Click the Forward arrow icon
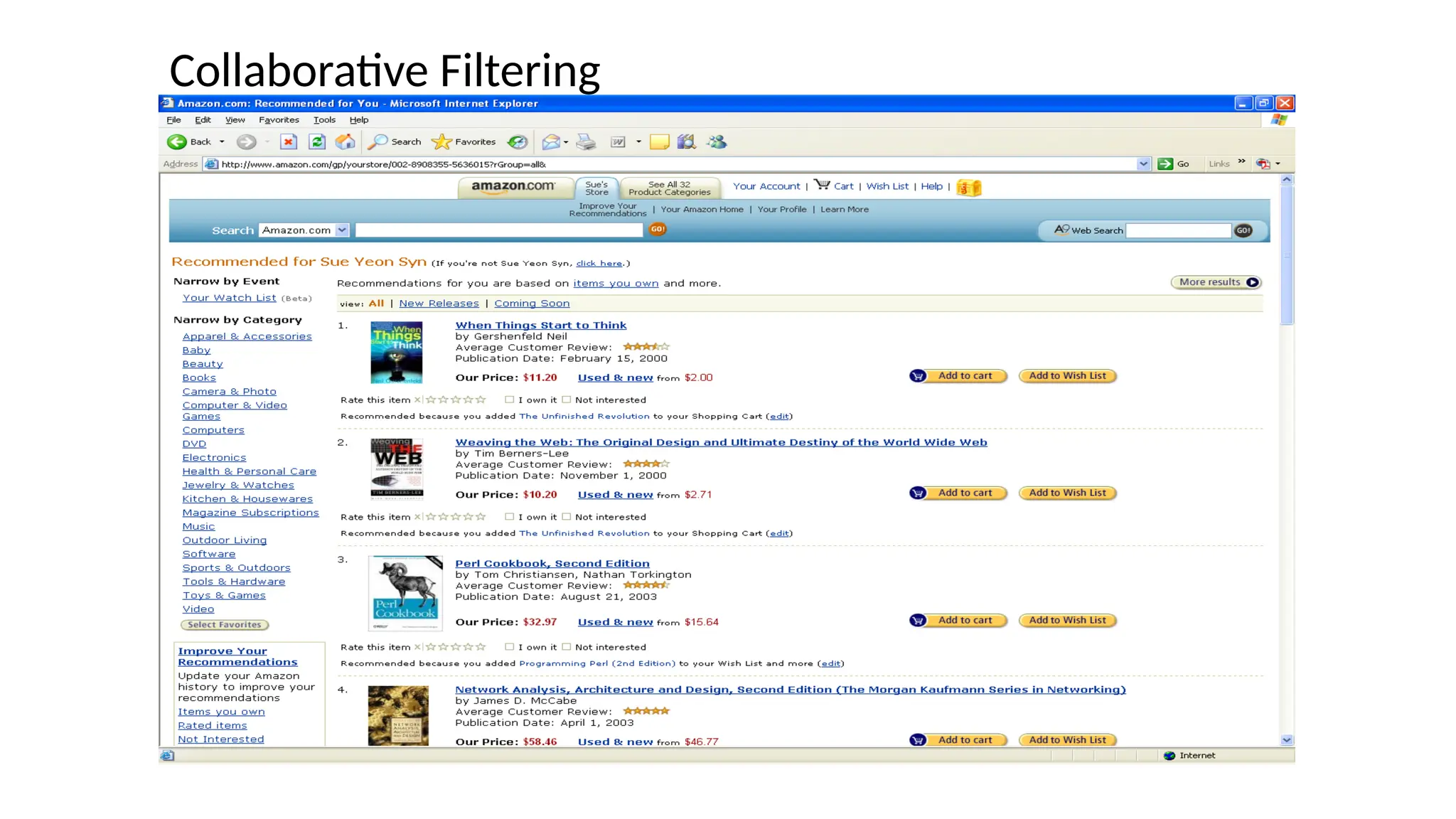This screenshot has width=1456, height=819. pyautogui.click(x=246, y=142)
